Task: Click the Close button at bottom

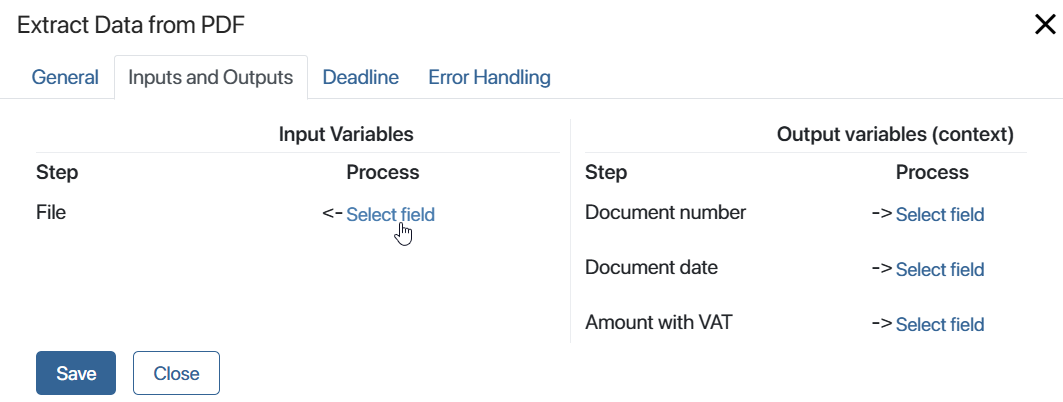Action: [x=176, y=373]
